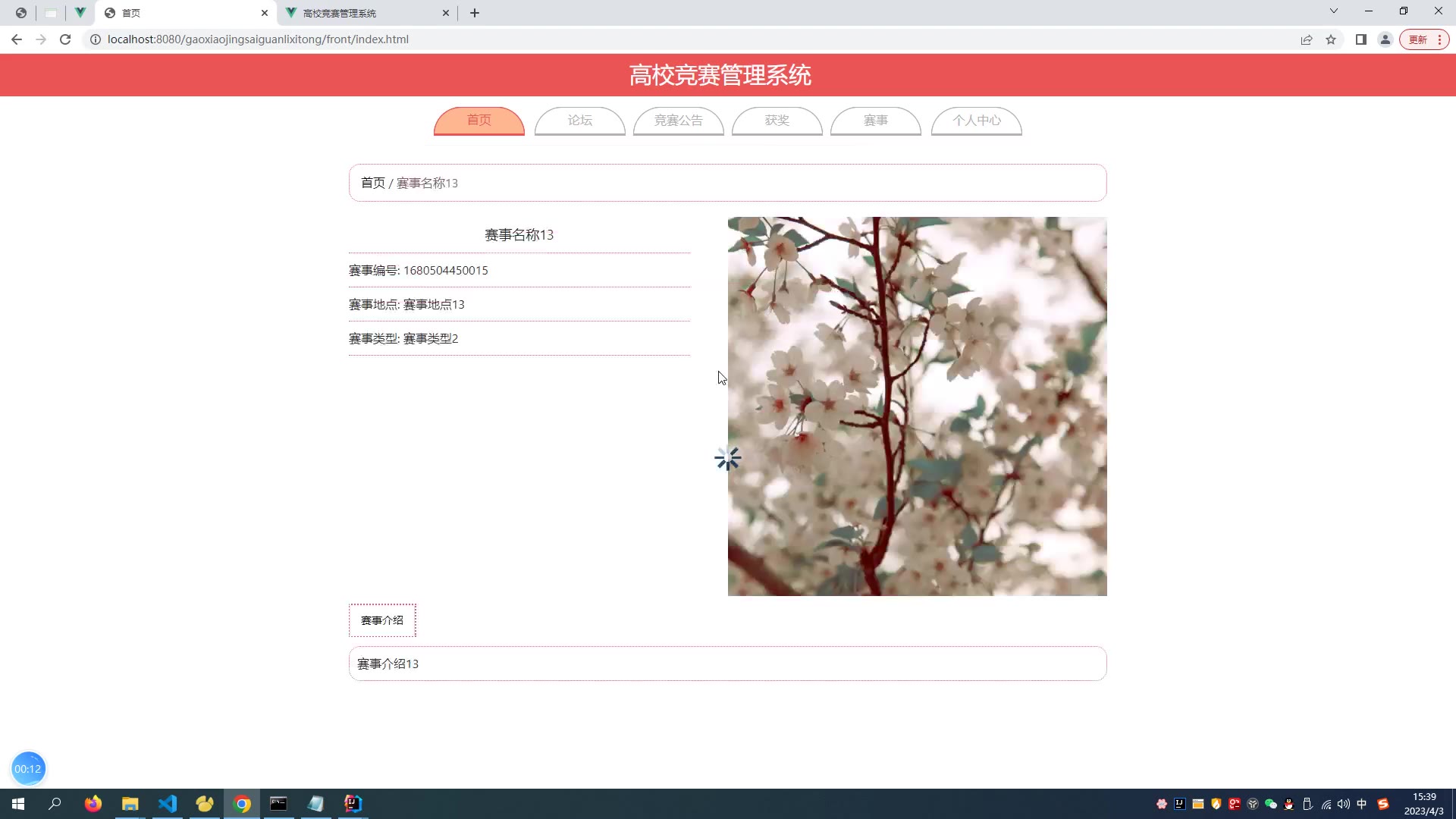Open a new browser tab

475,13
